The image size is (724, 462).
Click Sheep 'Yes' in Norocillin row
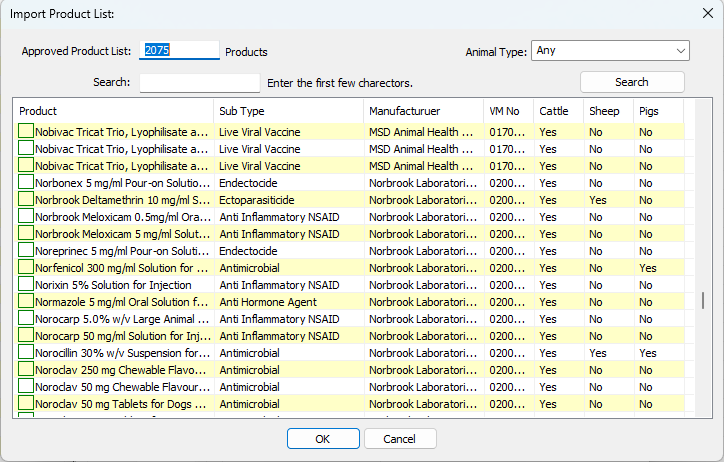tap(597, 353)
